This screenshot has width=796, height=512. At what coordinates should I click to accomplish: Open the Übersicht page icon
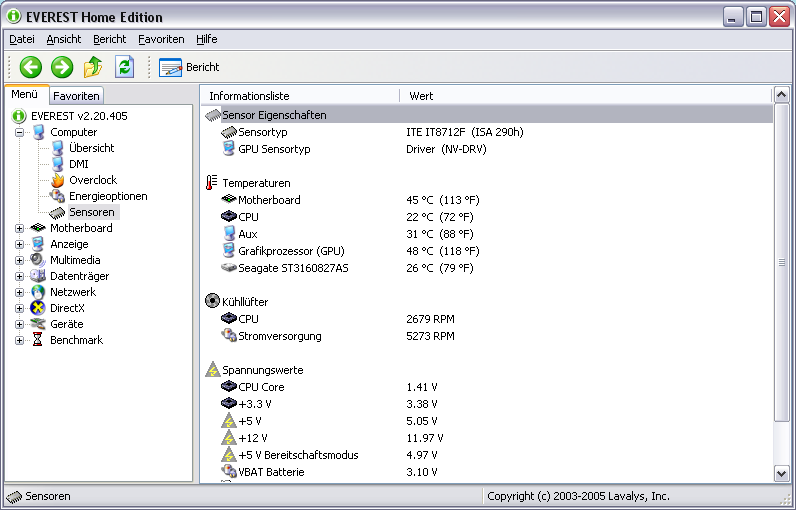(57, 148)
